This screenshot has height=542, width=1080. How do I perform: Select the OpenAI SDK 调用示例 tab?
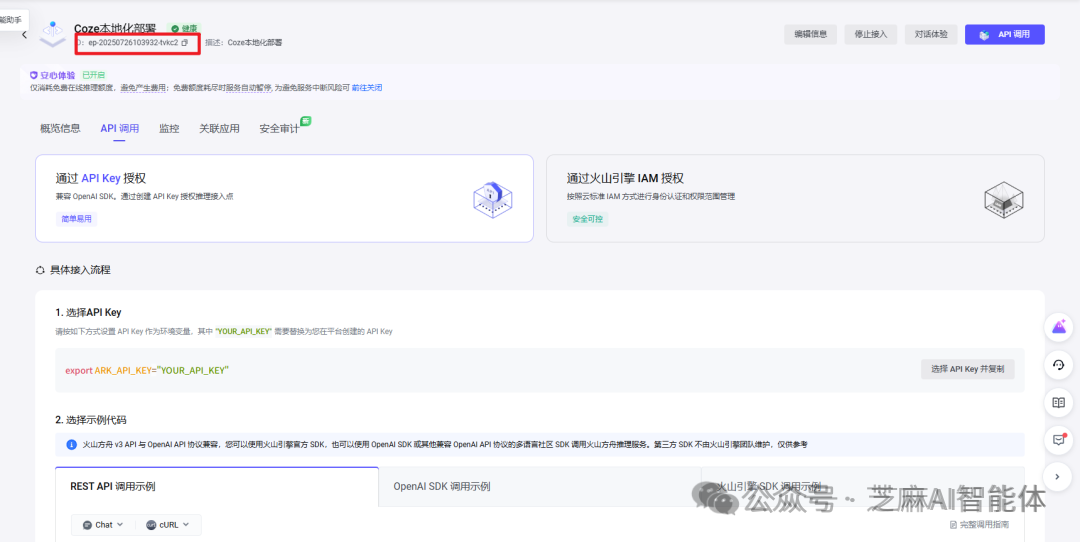[540, 486]
